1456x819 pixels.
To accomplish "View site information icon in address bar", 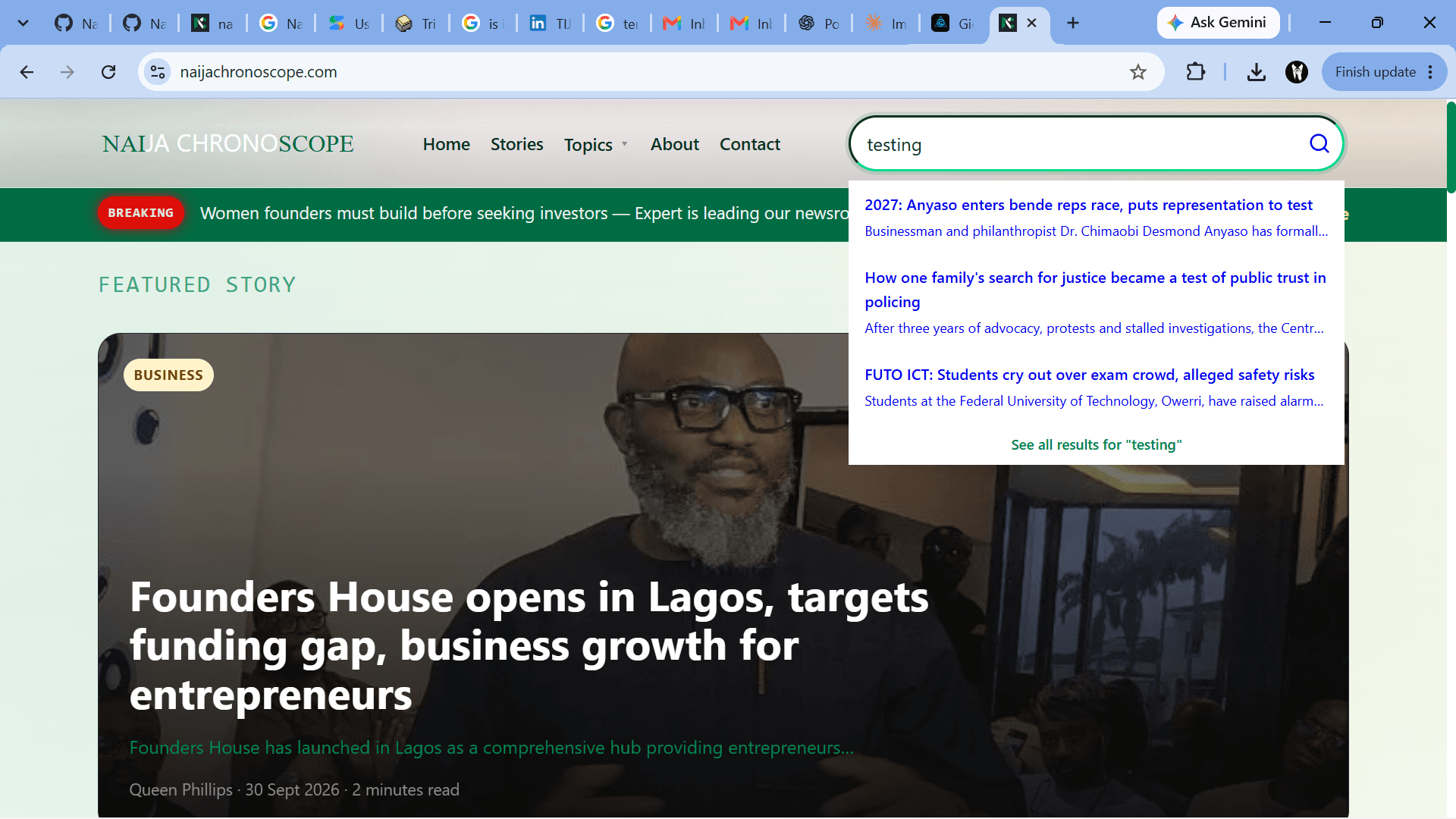I will point(158,72).
